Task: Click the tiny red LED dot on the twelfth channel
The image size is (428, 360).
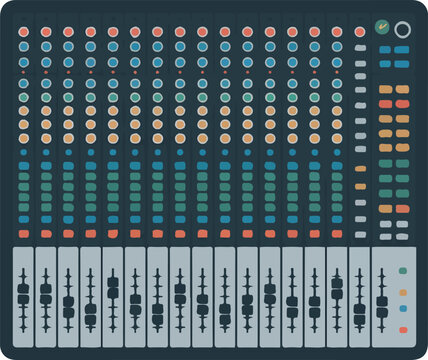Action: tap(270, 72)
